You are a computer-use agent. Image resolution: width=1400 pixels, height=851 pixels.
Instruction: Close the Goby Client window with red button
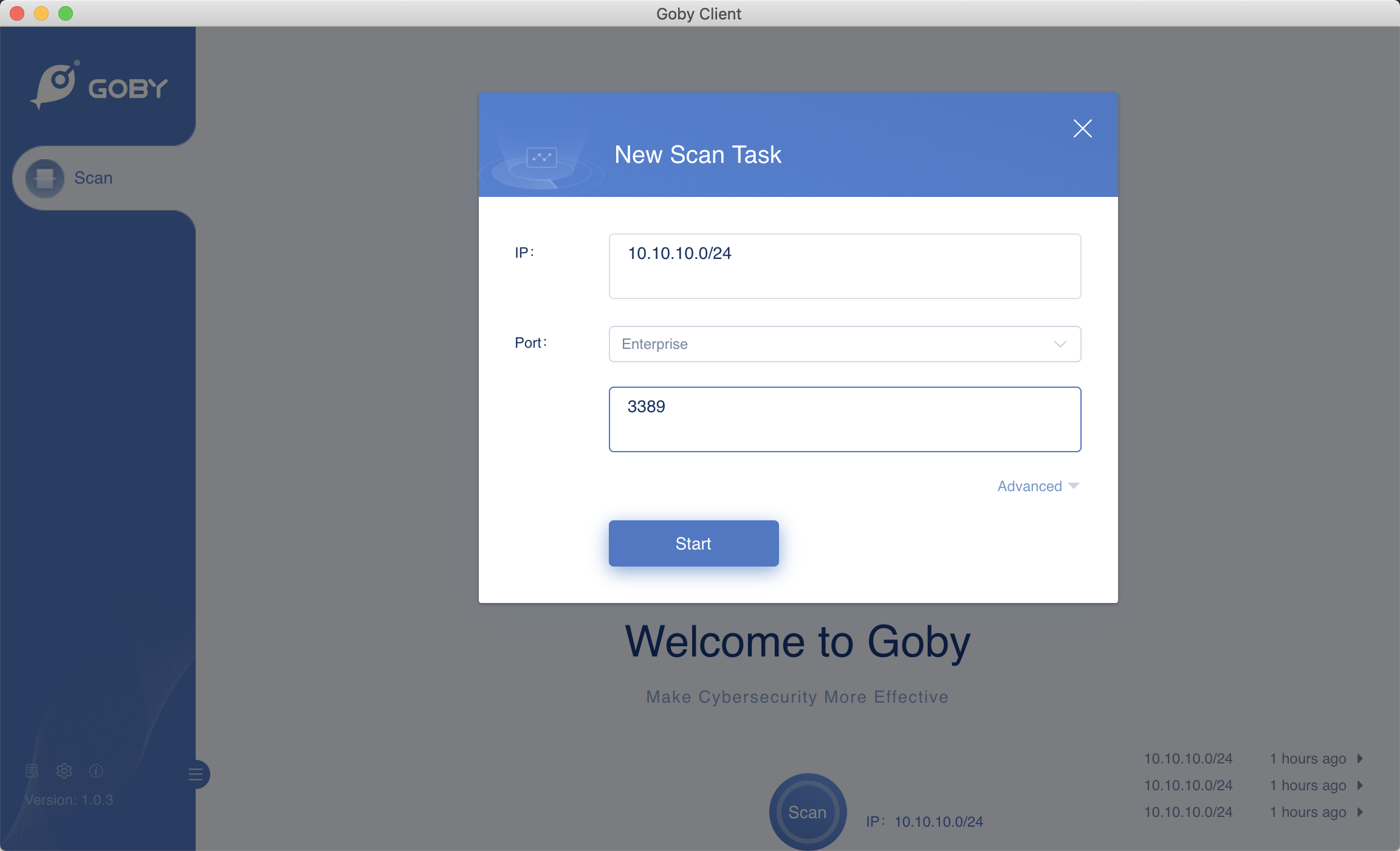tap(17, 13)
